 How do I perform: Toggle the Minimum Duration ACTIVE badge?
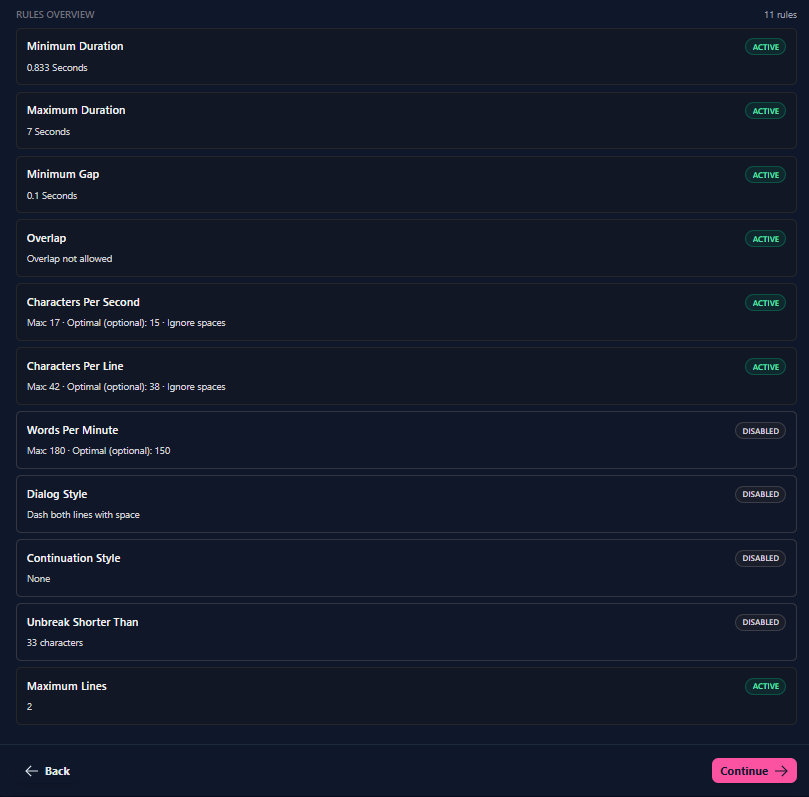tap(765, 47)
